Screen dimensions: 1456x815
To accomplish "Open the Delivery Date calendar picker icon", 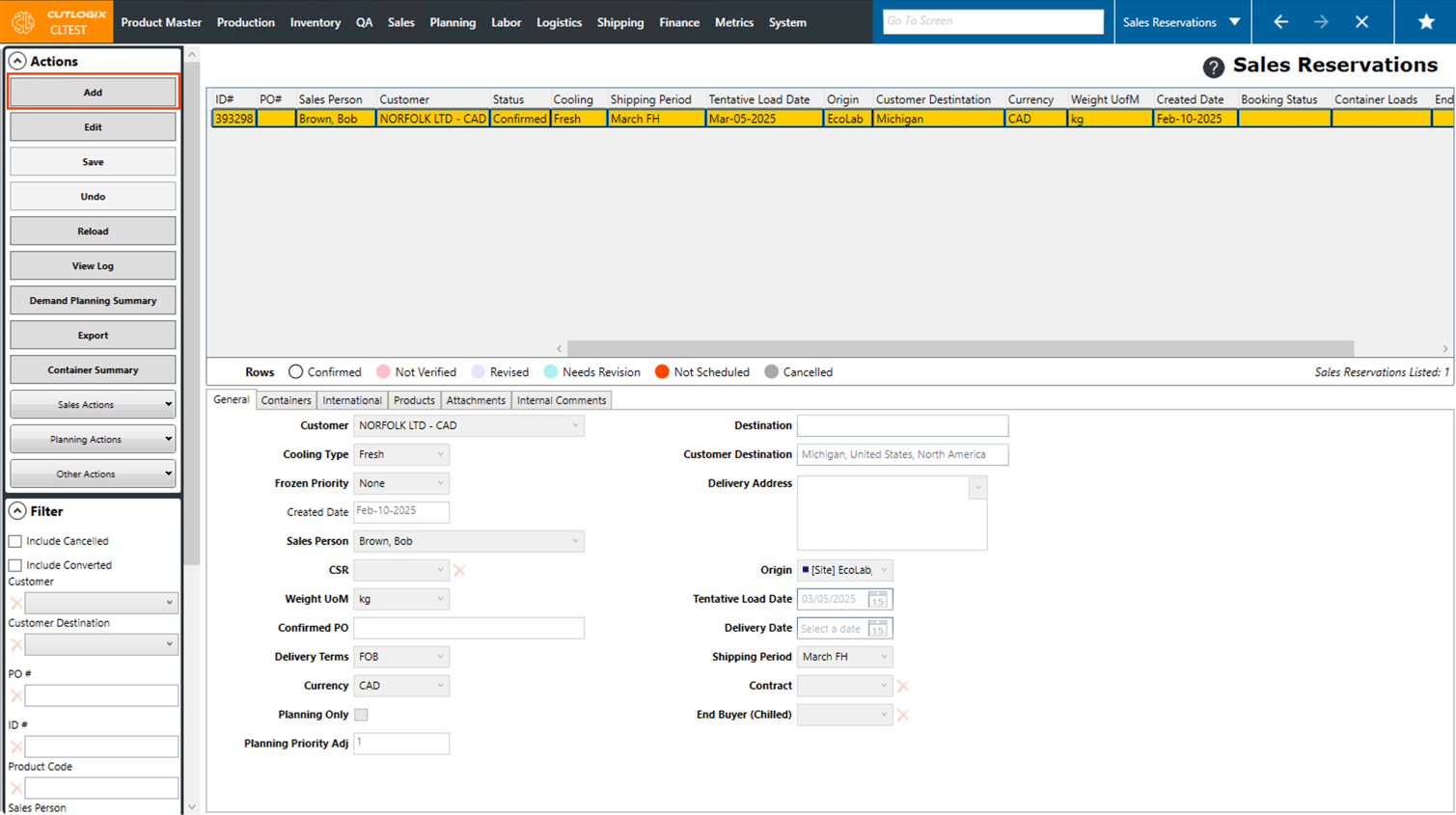I will pyautogui.click(x=877, y=629).
